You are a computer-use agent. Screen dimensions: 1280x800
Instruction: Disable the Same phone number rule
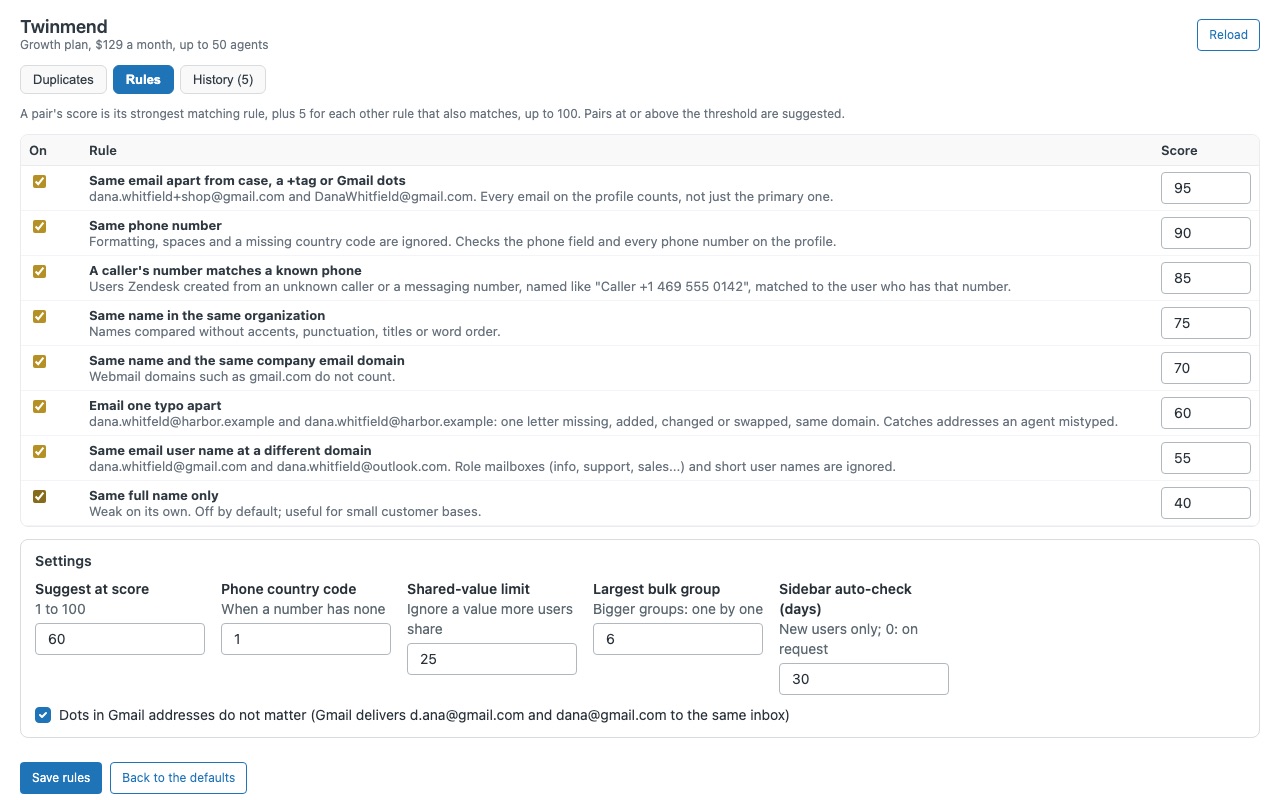40,226
